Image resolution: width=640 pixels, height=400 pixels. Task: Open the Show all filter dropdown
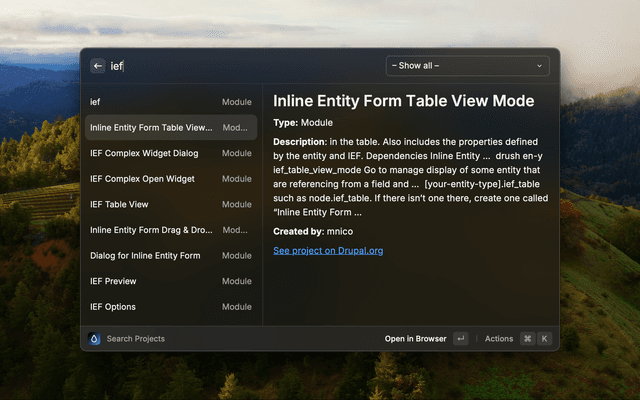point(467,66)
